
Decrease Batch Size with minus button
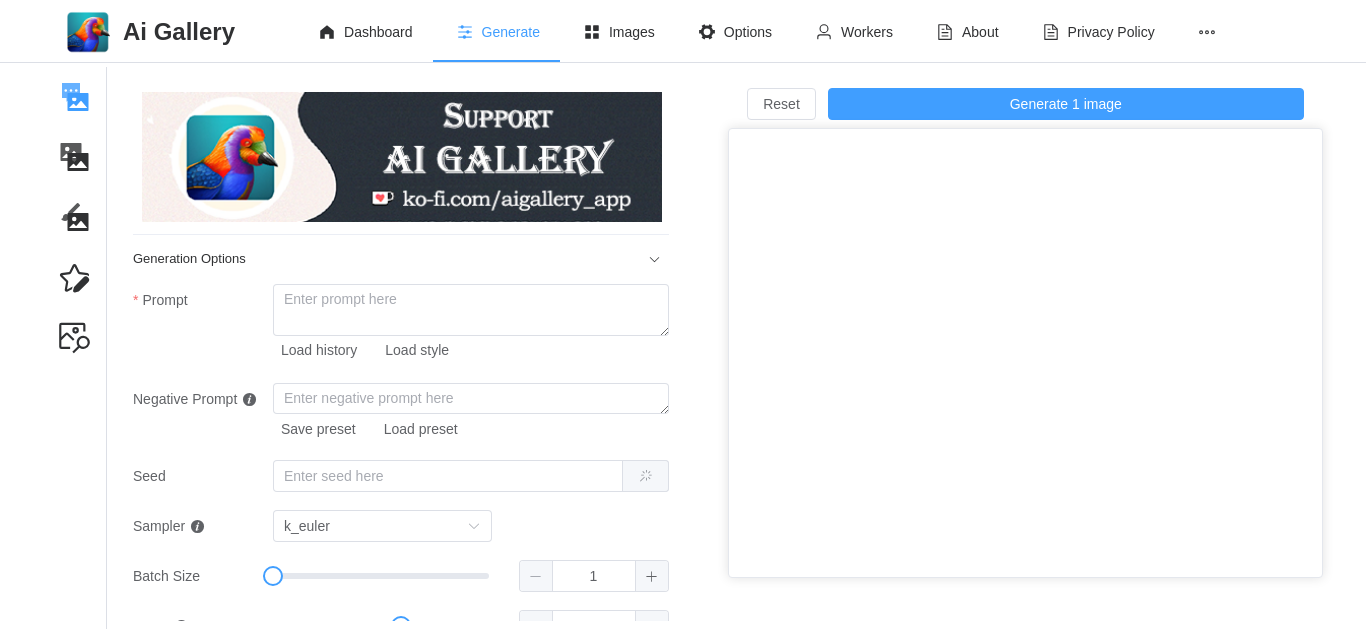point(536,576)
